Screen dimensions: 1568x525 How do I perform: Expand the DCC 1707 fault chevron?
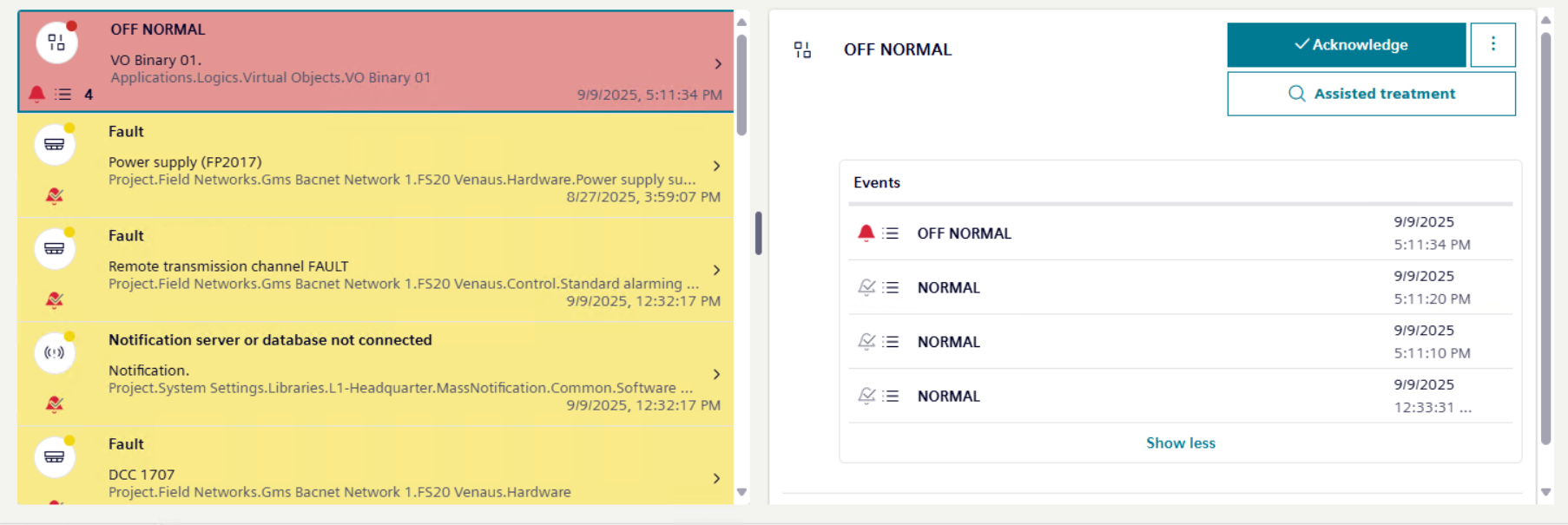tap(716, 478)
